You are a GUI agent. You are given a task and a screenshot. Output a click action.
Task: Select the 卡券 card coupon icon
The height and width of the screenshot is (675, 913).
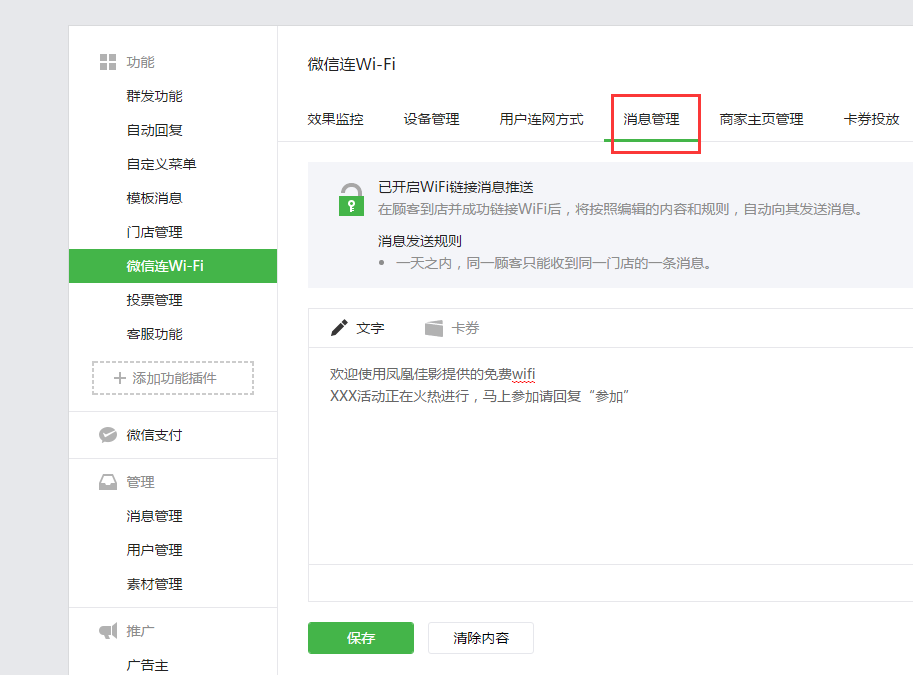(434, 328)
